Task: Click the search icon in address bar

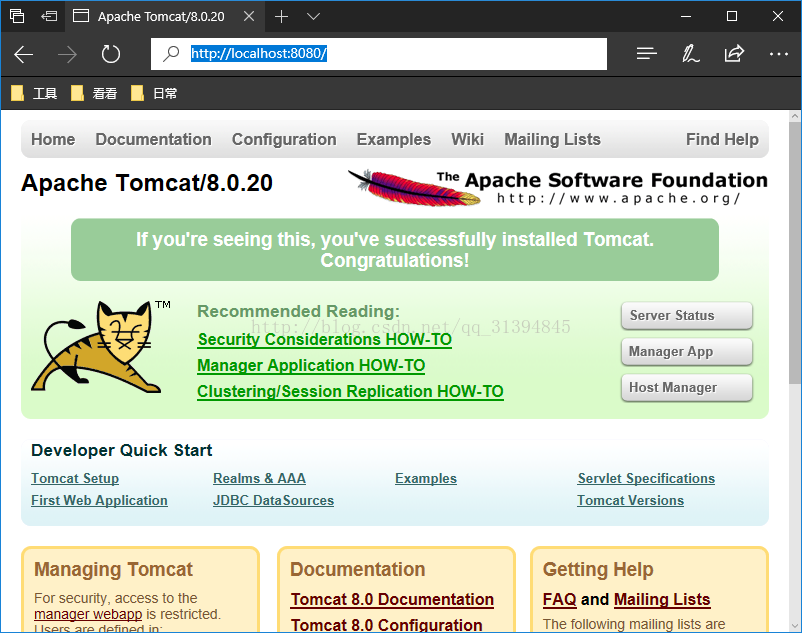Action: 171,54
